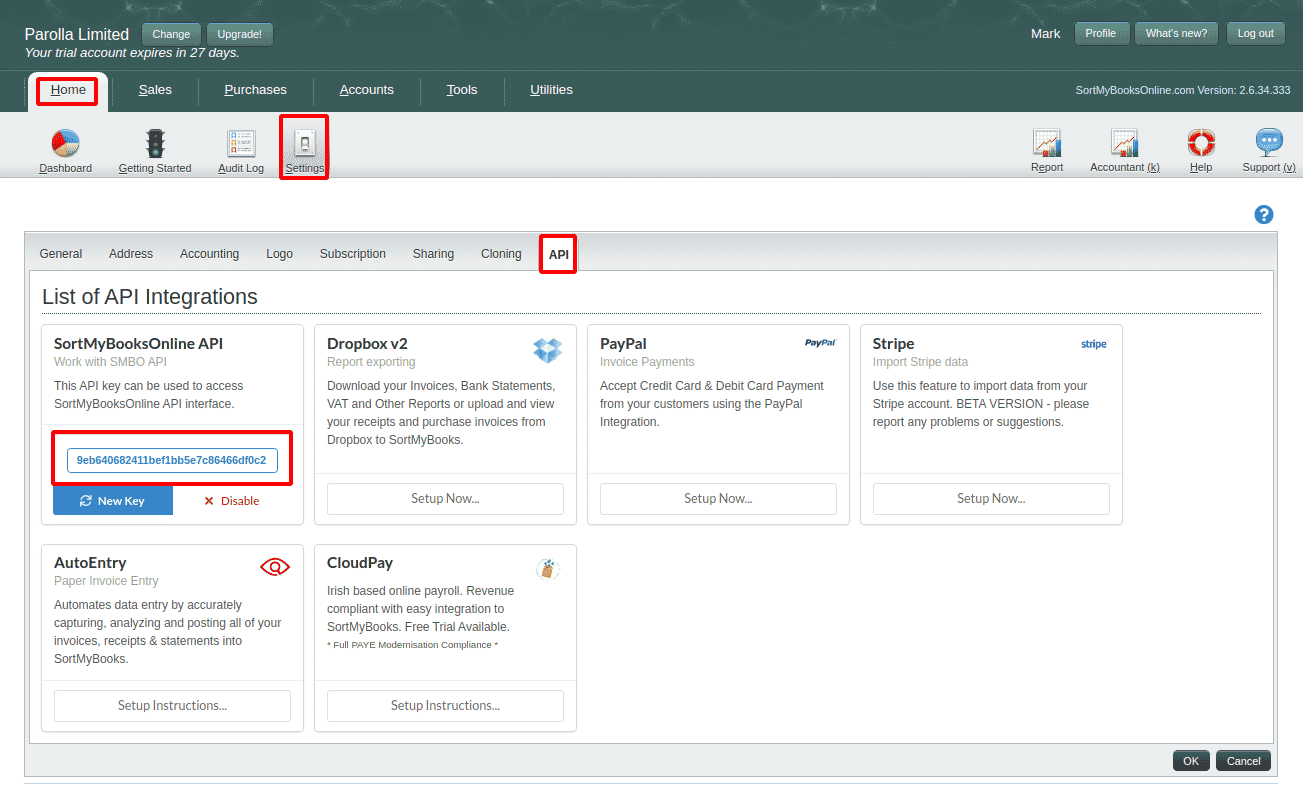Disable the SortMyBooksOnline API key
This screenshot has width=1303, height=797.
pyautogui.click(x=232, y=501)
